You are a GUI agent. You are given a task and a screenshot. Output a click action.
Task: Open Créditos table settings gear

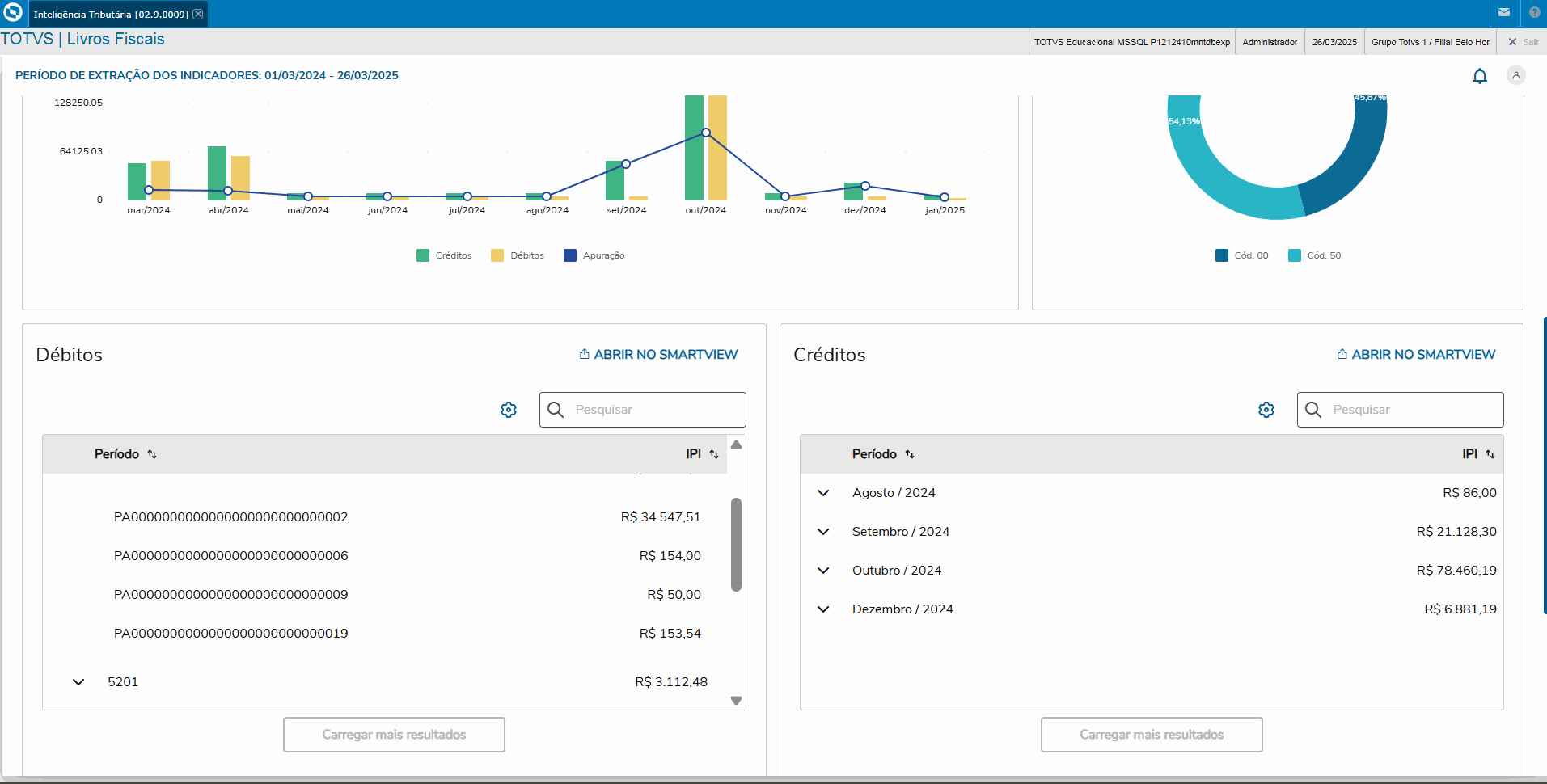(1266, 410)
